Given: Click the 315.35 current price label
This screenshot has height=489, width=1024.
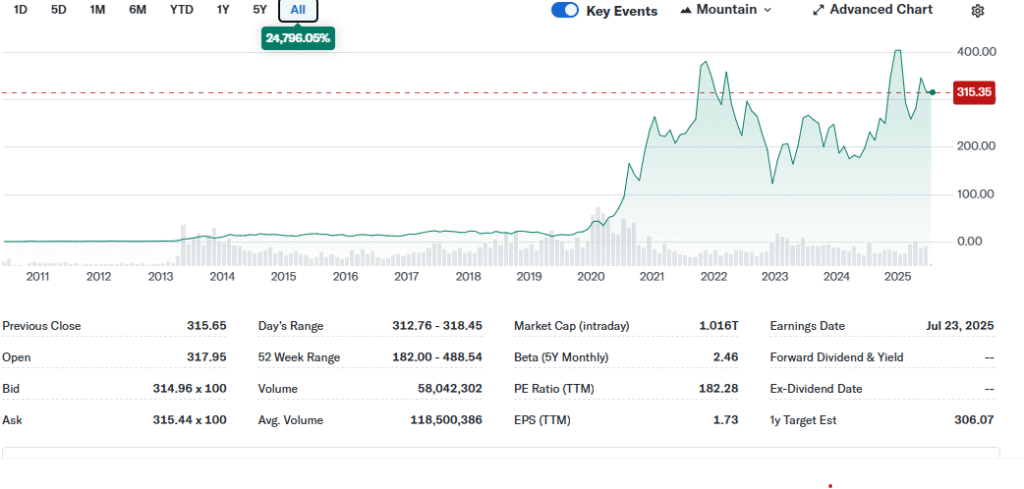Looking at the screenshot, I should pos(974,92).
